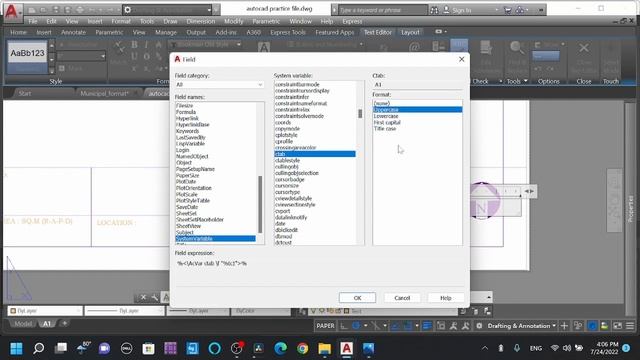Viewport: 640px width, 360px height.
Task: Toggle polar tracking icon in status bar
Action: 356,326
